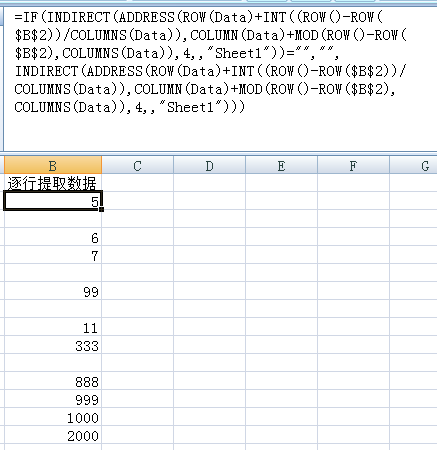Select column F header
The height and width of the screenshot is (450, 437).
coord(353,165)
